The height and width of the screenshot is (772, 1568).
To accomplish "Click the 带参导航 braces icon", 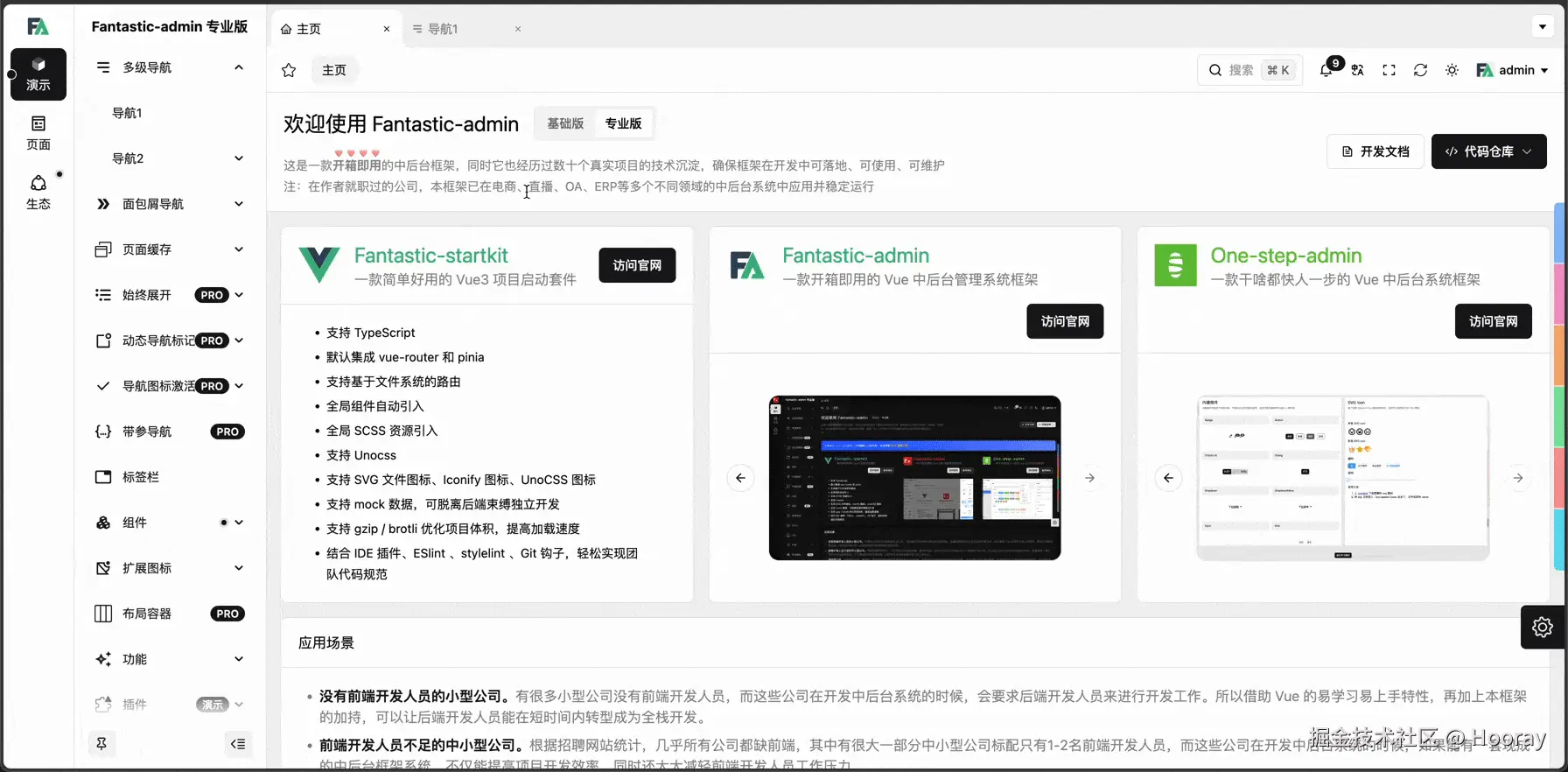I will point(103,432).
